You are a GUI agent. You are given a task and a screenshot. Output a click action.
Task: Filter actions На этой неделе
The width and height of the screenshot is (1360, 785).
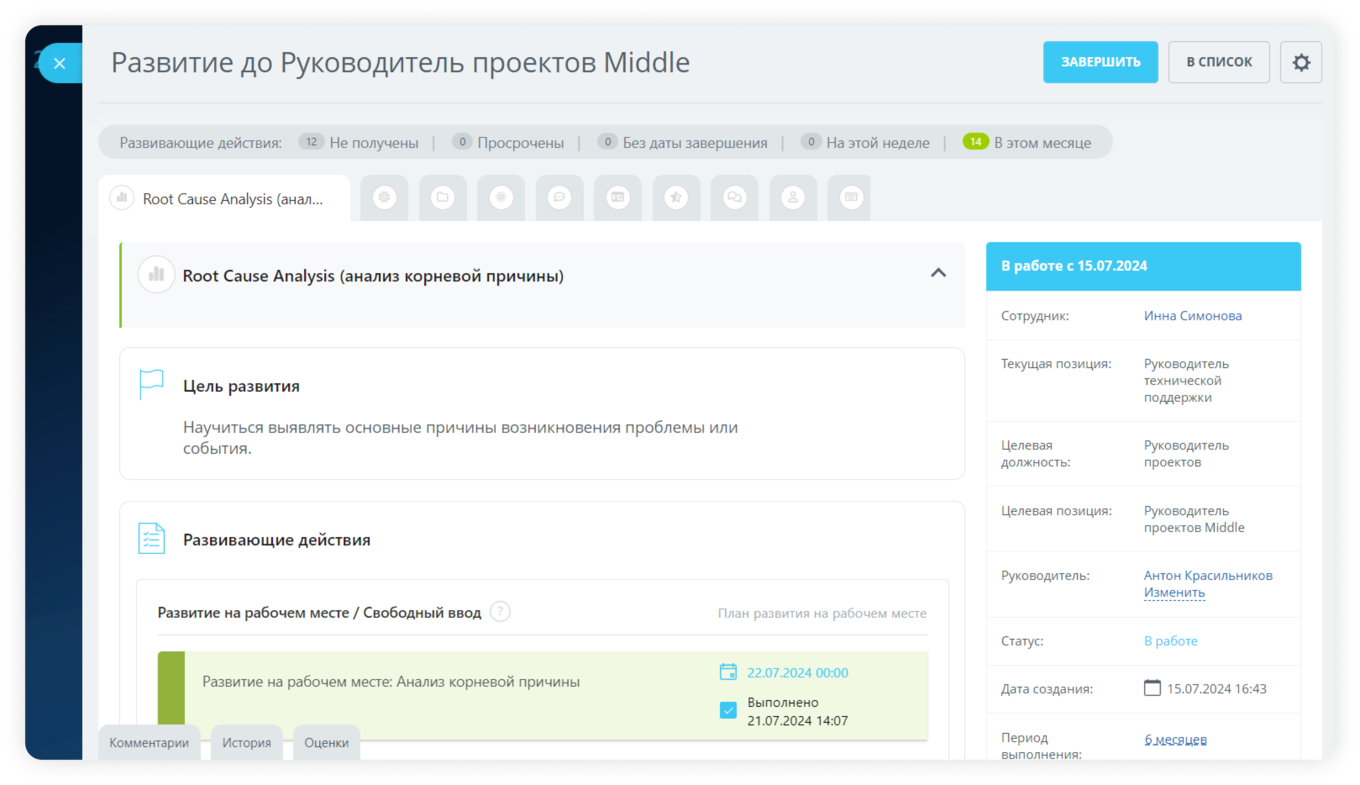point(865,143)
